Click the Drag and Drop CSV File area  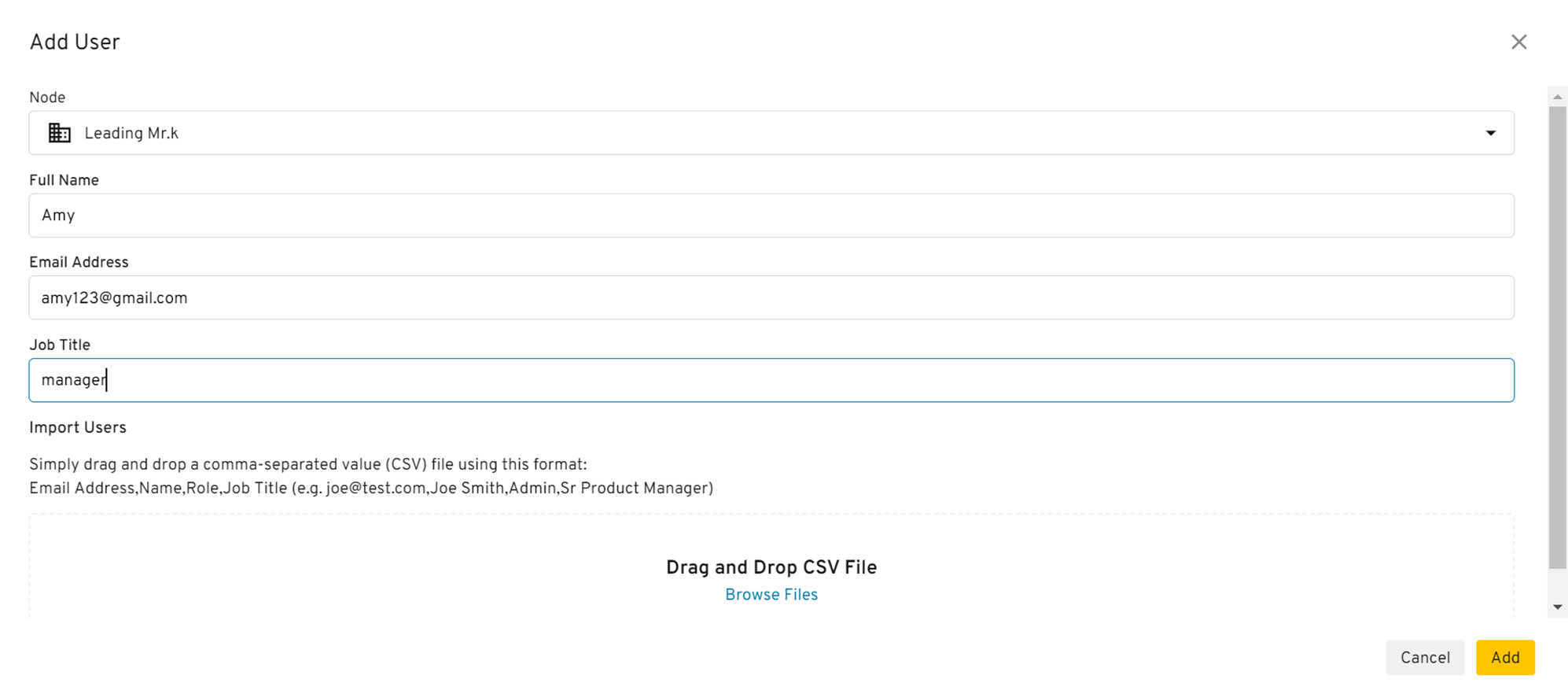(771, 566)
